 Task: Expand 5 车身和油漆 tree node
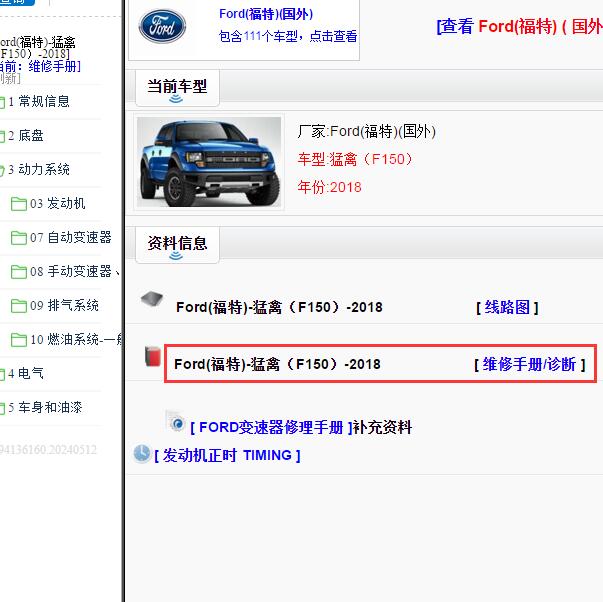[45, 407]
